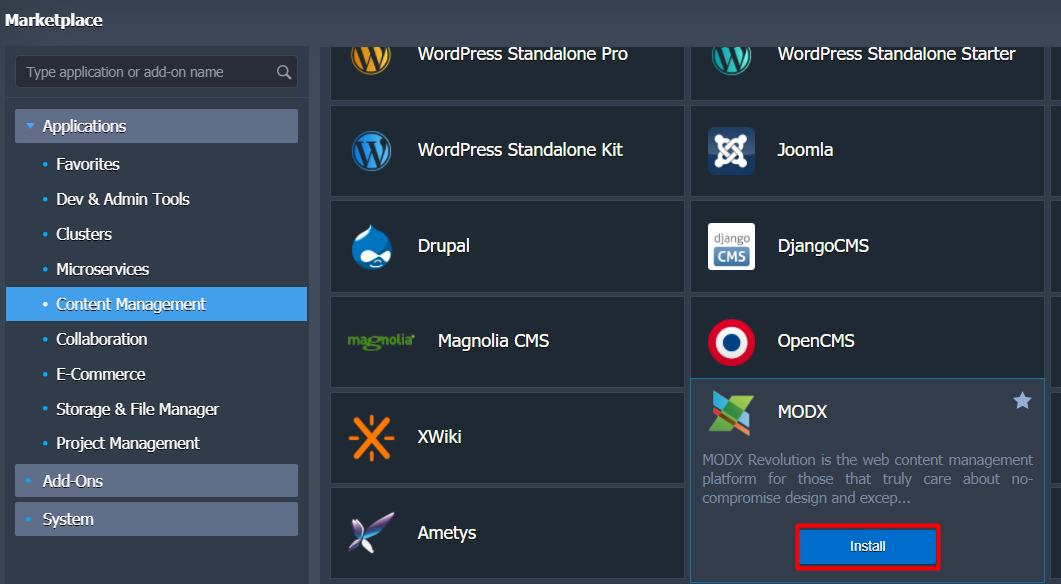Collapse the Applications section arrow
Screen dimensions: 1061x584
30,126
